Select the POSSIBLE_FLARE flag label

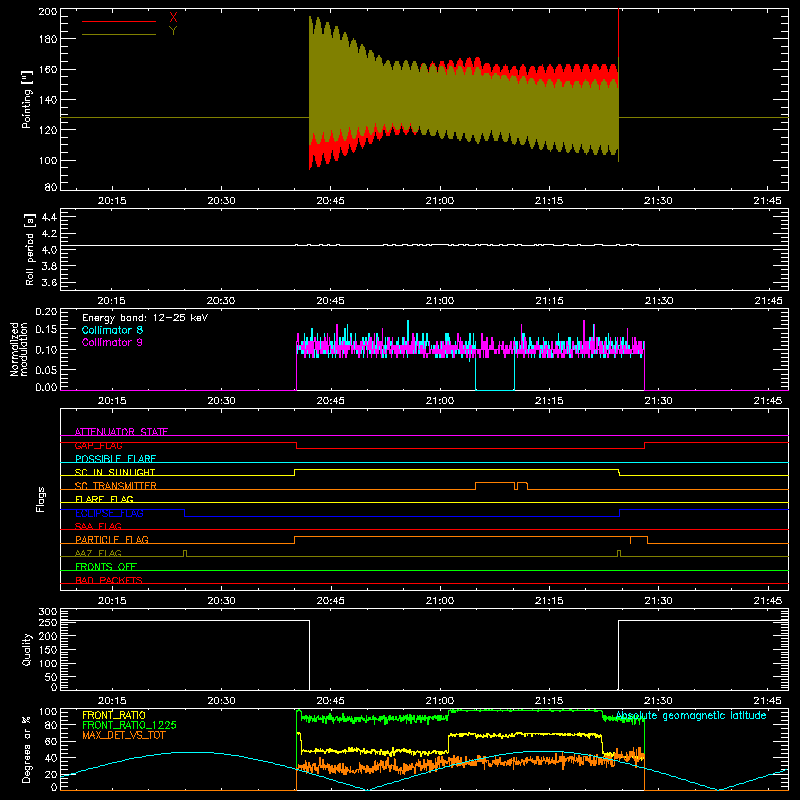115,459
